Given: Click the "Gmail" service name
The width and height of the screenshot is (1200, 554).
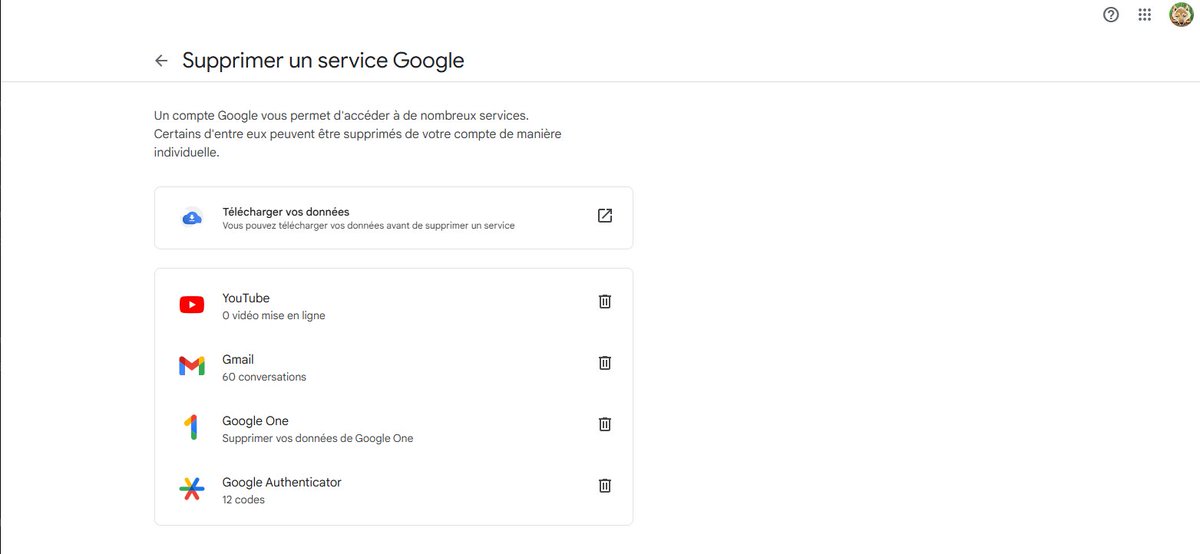Looking at the screenshot, I should [x=238, y=359].
